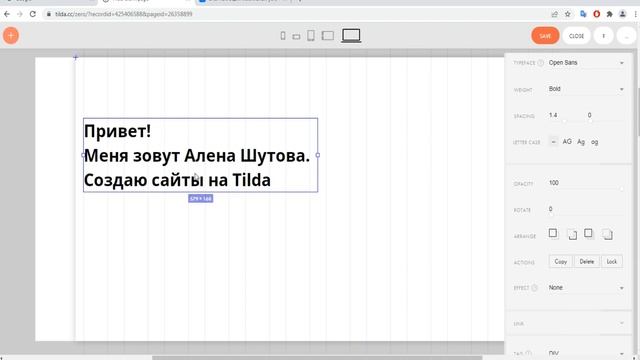Click the share page icon in address bar
Viewport: 640px width, 360px height.
click(x=554, y=14)
